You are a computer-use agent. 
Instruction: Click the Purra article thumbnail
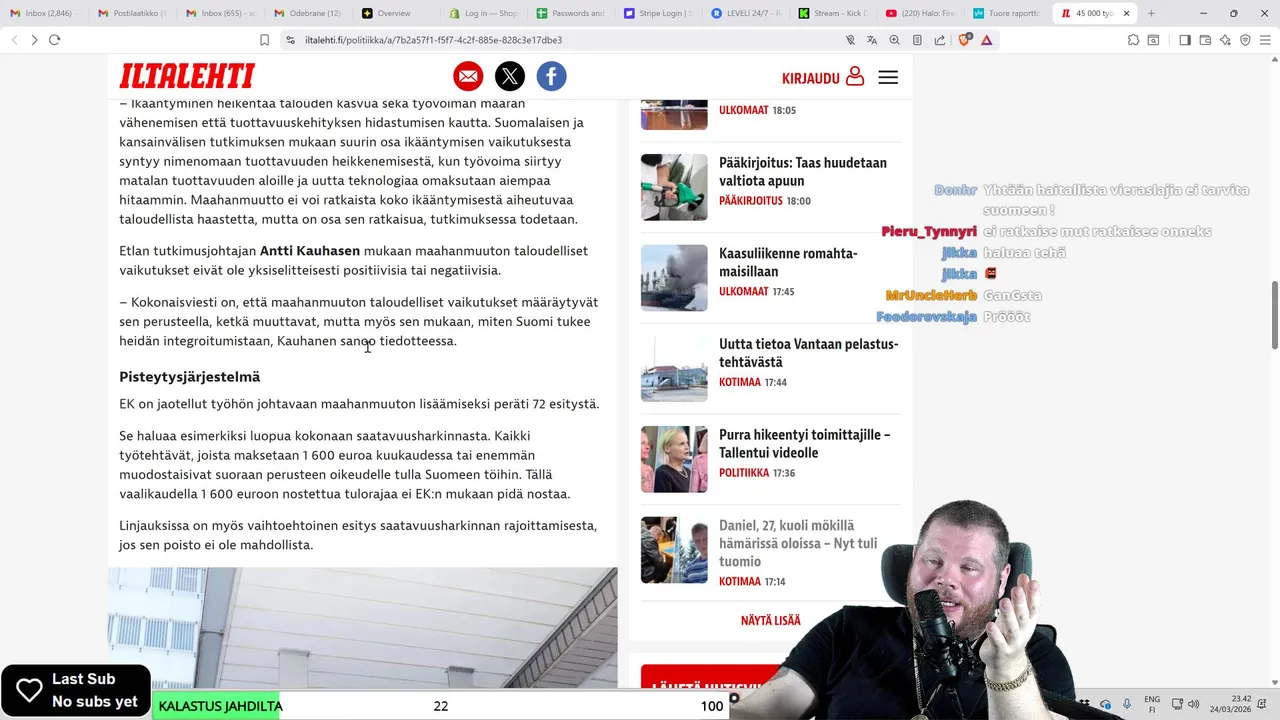(674, 459)
